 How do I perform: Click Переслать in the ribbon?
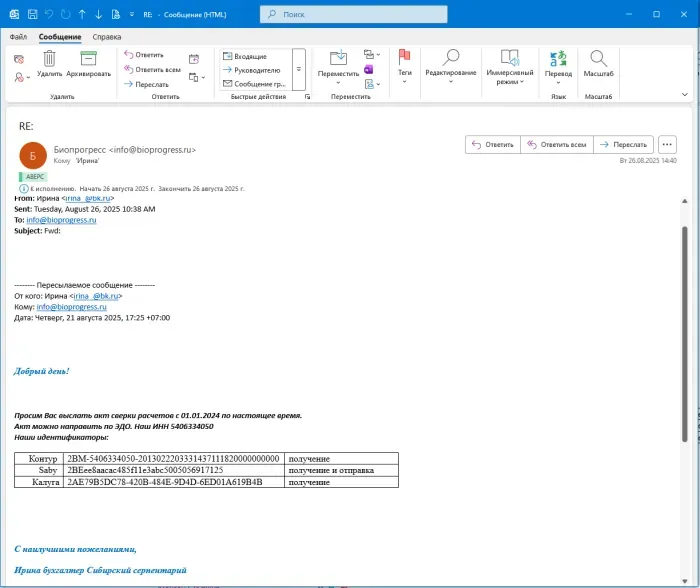(x=146, y=85)
